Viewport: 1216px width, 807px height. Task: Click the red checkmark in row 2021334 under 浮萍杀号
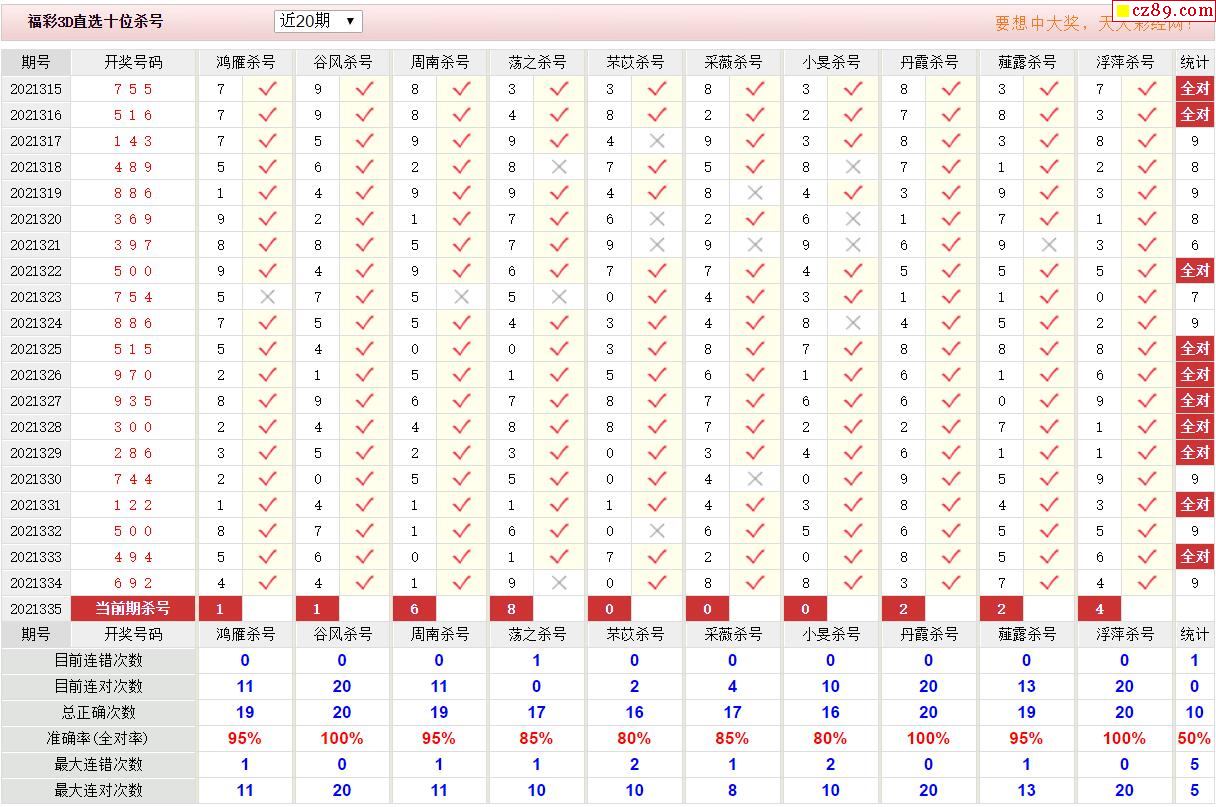1147,583
